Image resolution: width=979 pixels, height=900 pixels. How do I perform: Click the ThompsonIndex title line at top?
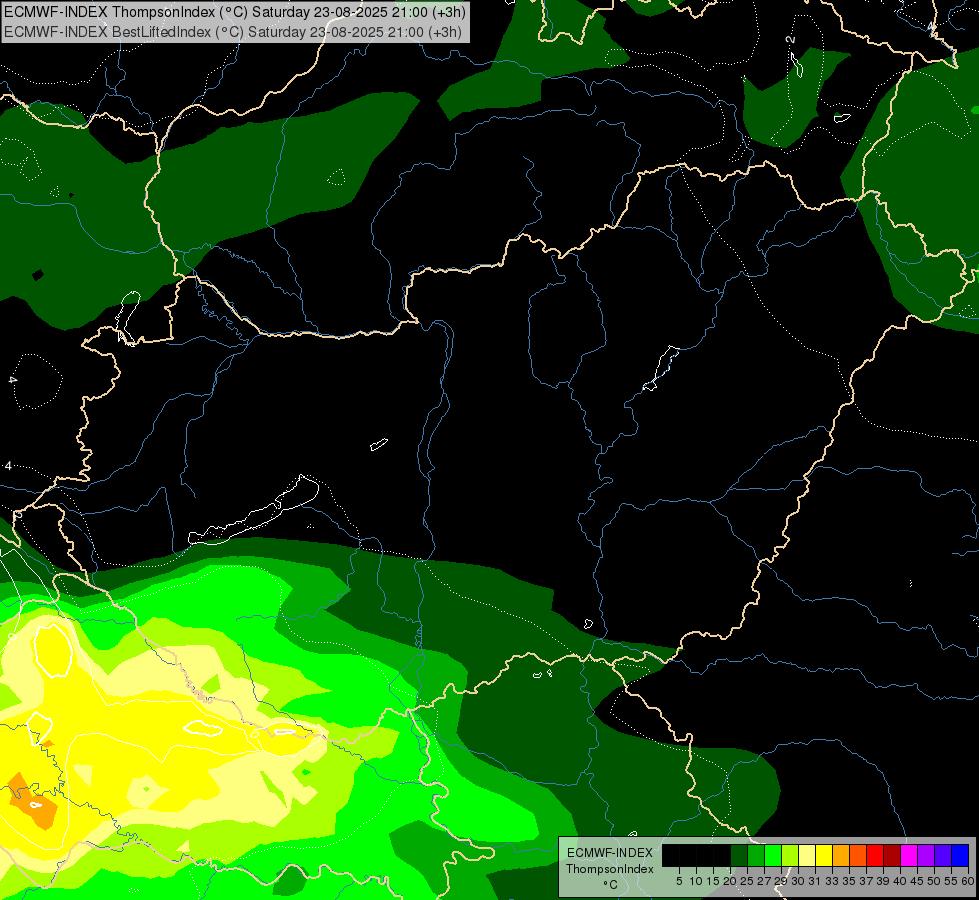[x=235, y=12]
